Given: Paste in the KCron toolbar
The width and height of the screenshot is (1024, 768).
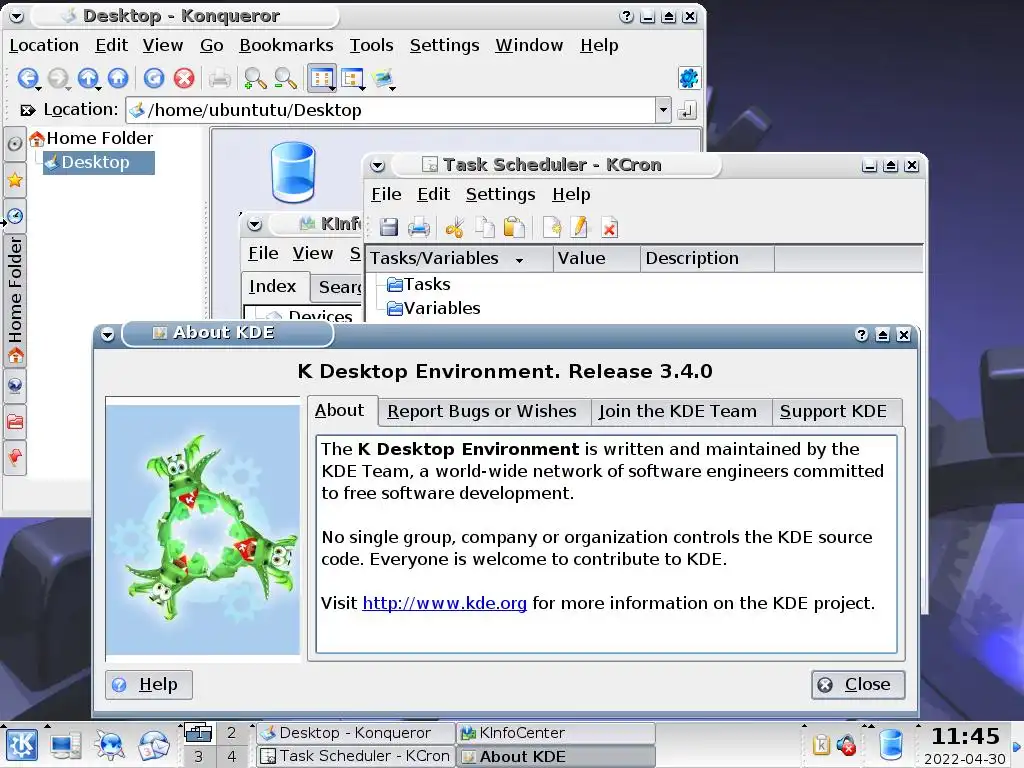Looking at the screenshot, I should click(x=514, y=227).
